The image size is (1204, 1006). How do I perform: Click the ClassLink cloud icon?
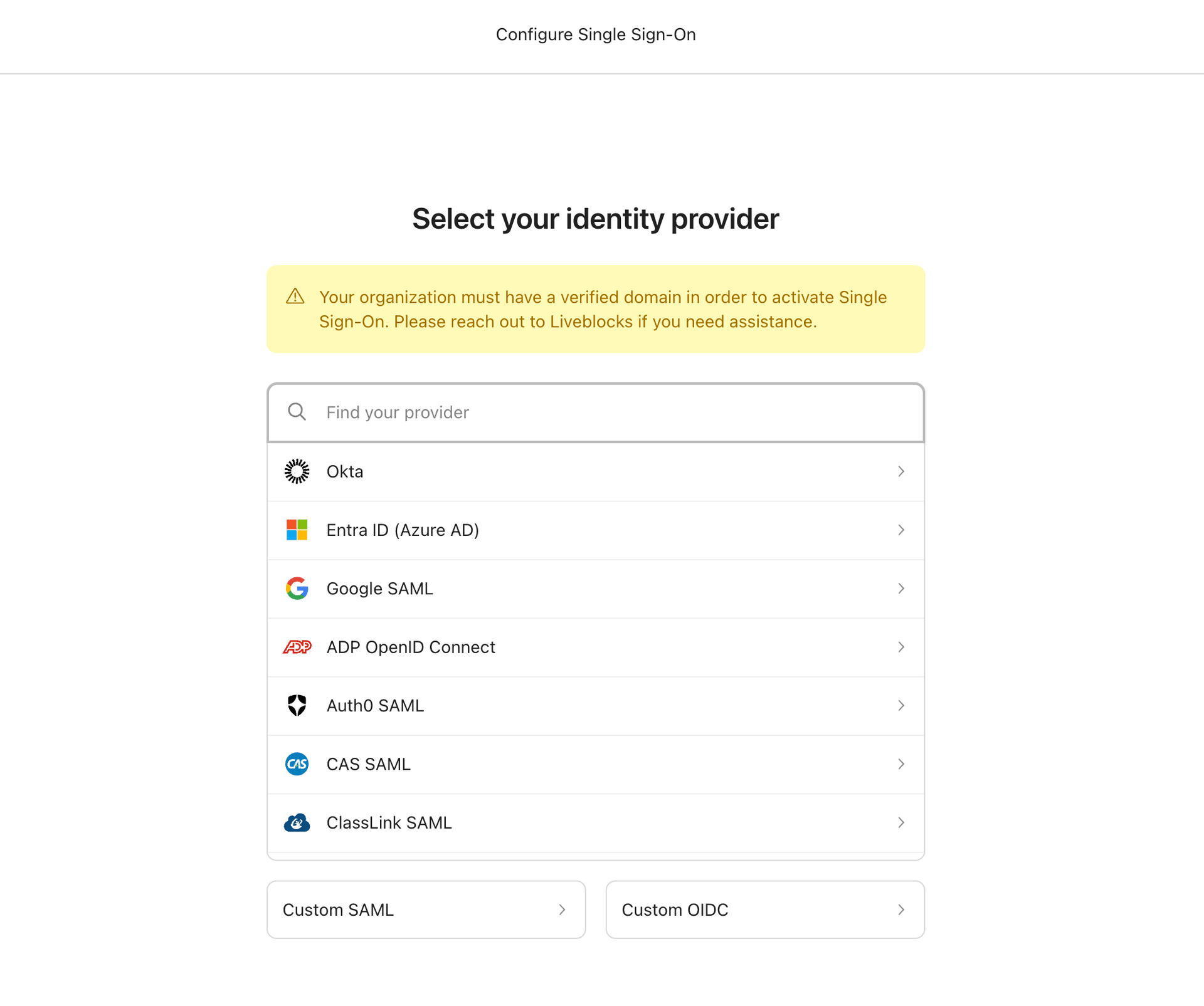coord(297,822)
